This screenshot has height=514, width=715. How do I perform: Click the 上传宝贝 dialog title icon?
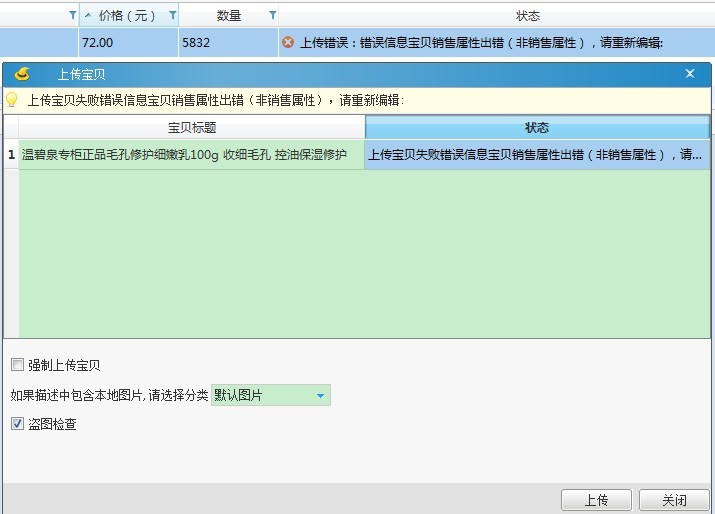pos(22,74)
